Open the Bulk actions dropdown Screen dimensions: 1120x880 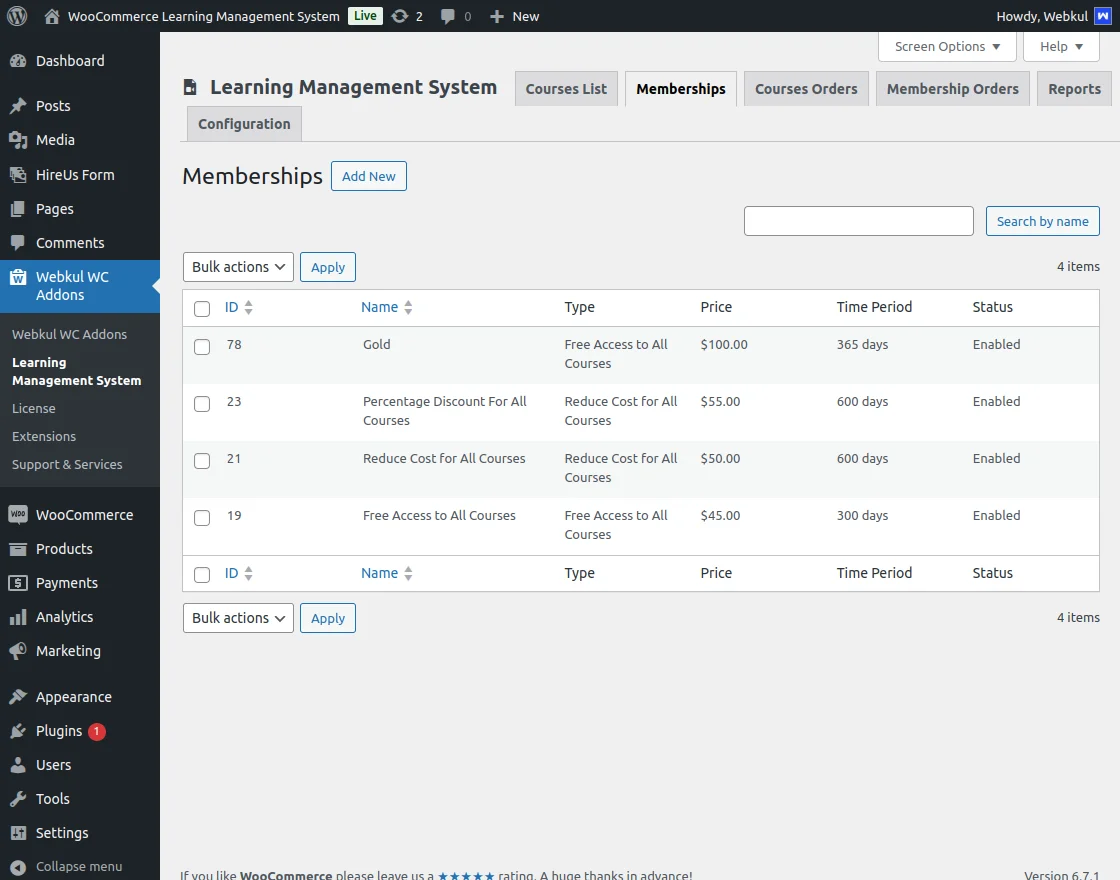pyautogui.click(x=237, y=267)
